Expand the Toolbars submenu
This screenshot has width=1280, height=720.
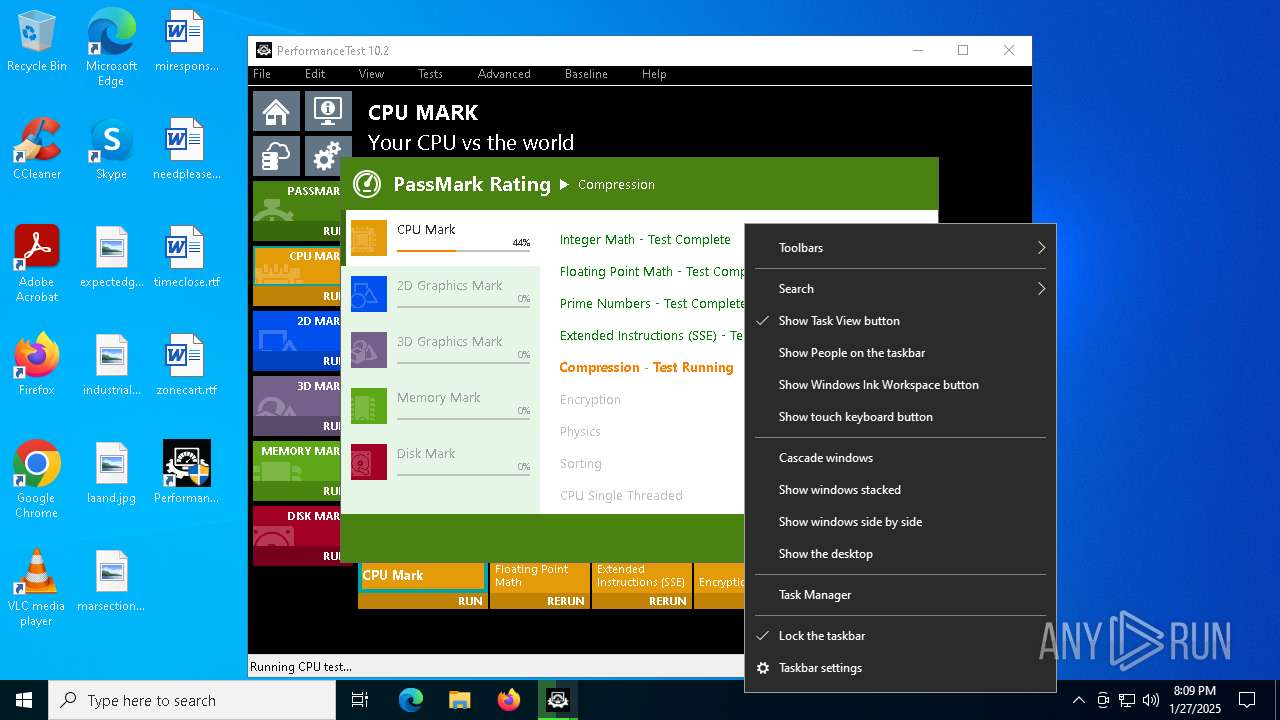[900, 248]
